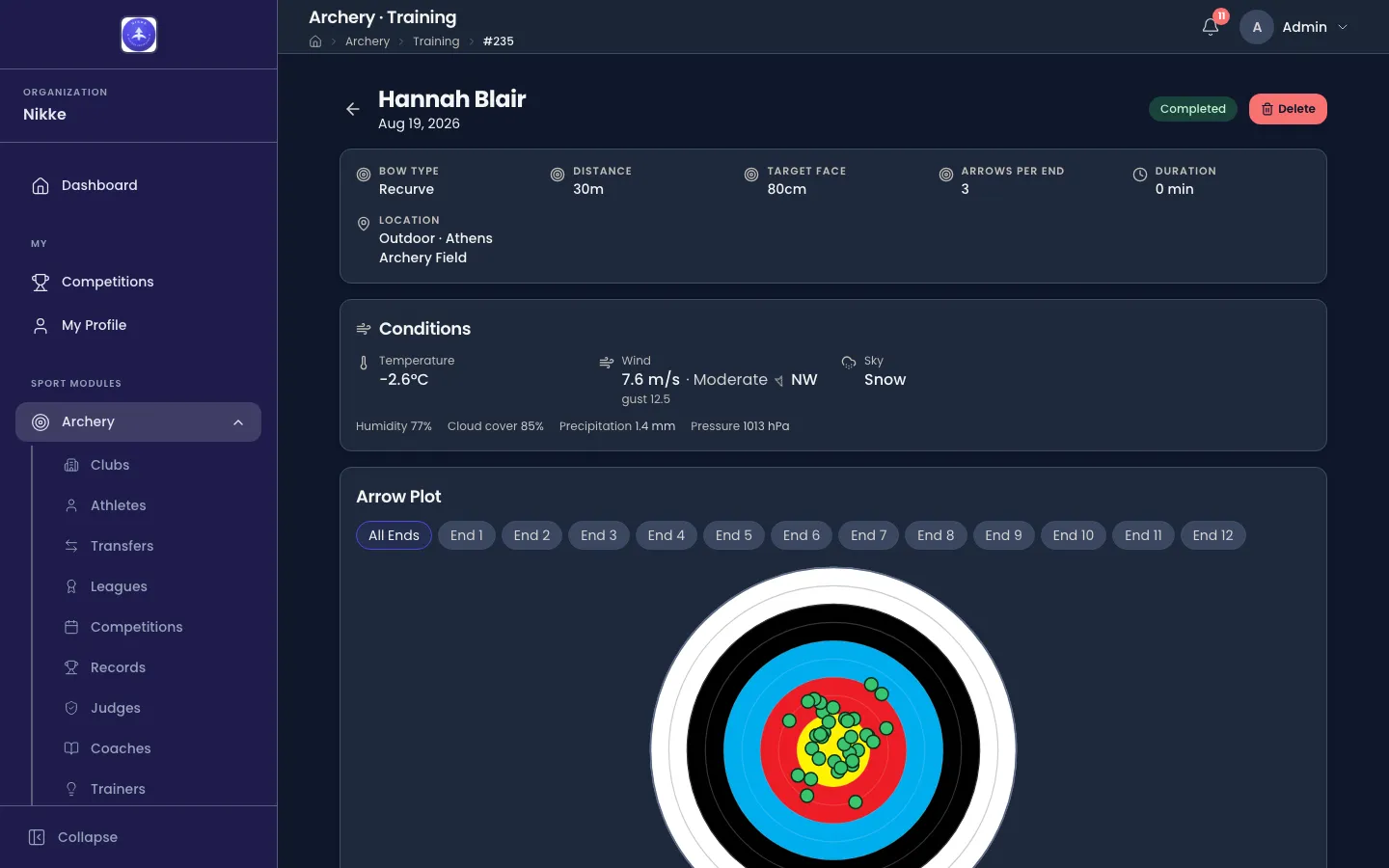Show arrows for End 4
The height and width of the screenshot is (868, 1389).
coord(667,535)
